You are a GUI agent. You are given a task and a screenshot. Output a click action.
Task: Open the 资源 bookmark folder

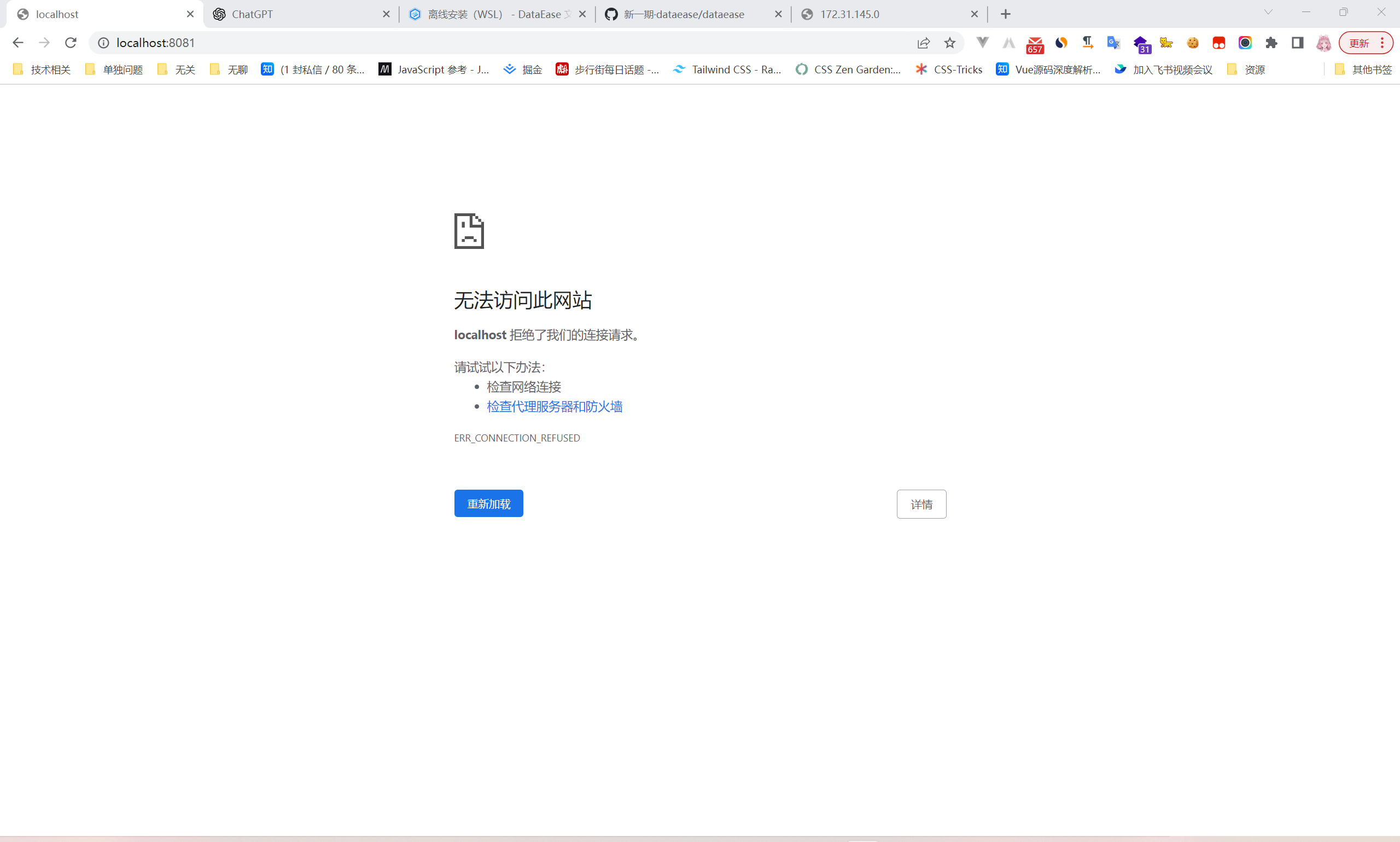coord(1246,69)
